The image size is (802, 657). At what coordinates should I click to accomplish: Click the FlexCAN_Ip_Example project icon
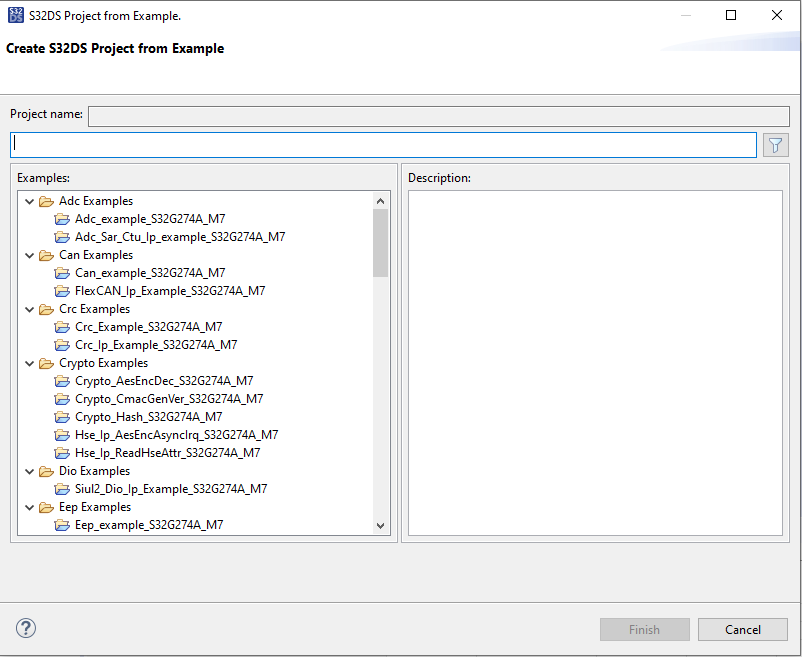(x=62, y=291)
